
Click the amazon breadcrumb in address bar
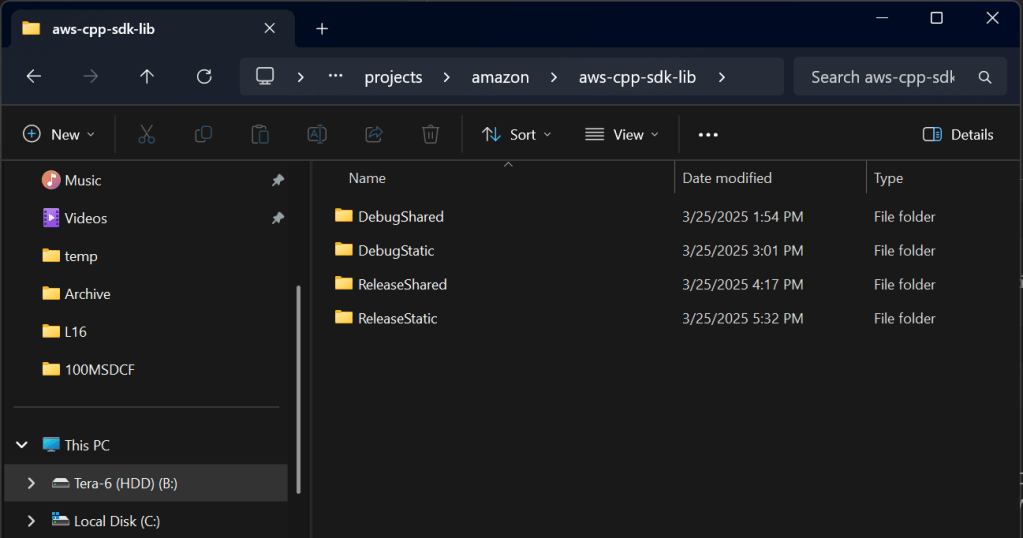pos(500,77)
